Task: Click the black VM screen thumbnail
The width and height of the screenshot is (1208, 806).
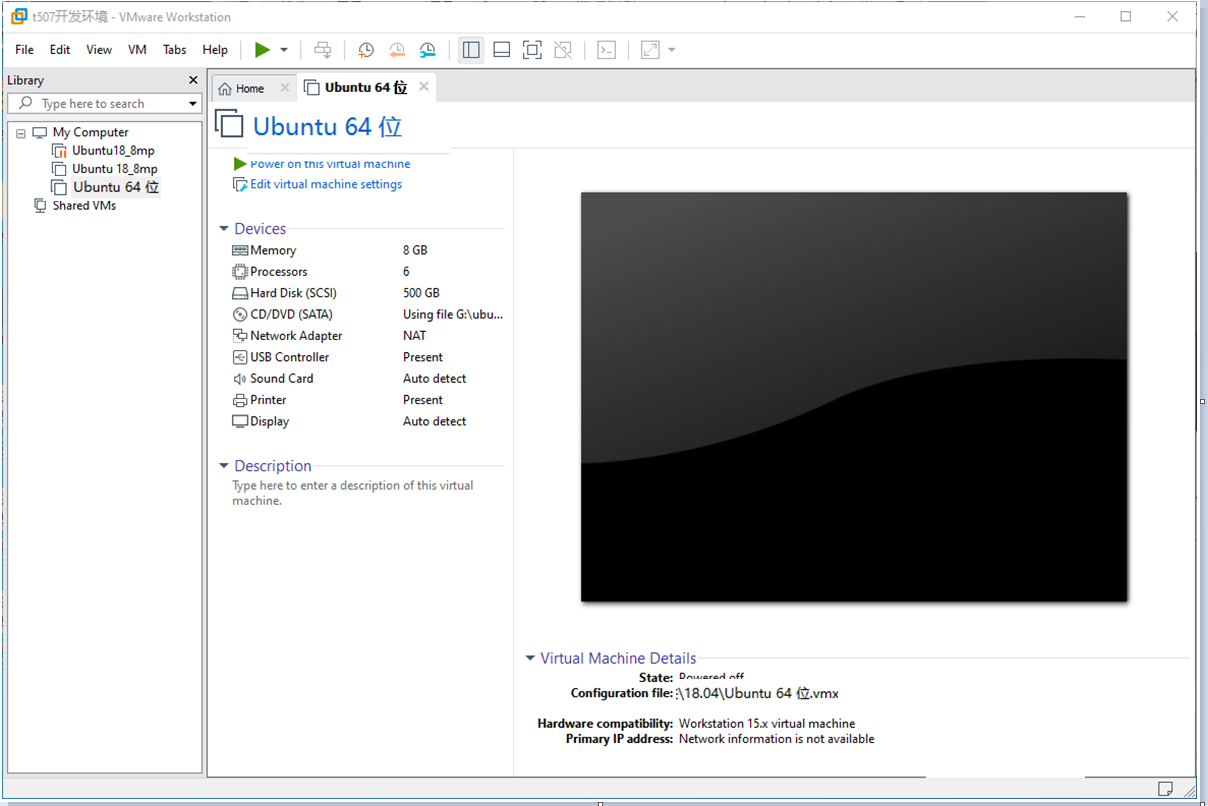Action: (854, 397)
